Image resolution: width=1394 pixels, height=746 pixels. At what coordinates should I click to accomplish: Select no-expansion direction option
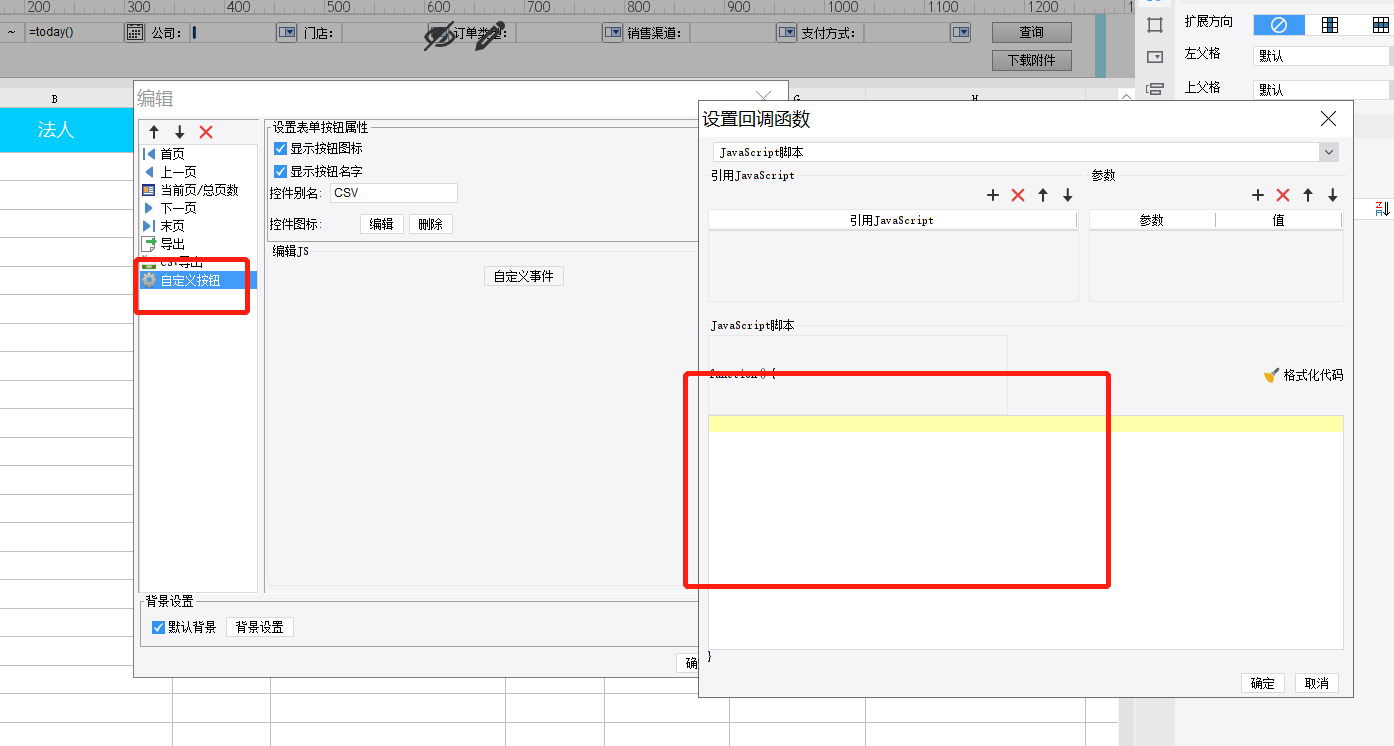pyautogui.click(x=1278, y=25)
